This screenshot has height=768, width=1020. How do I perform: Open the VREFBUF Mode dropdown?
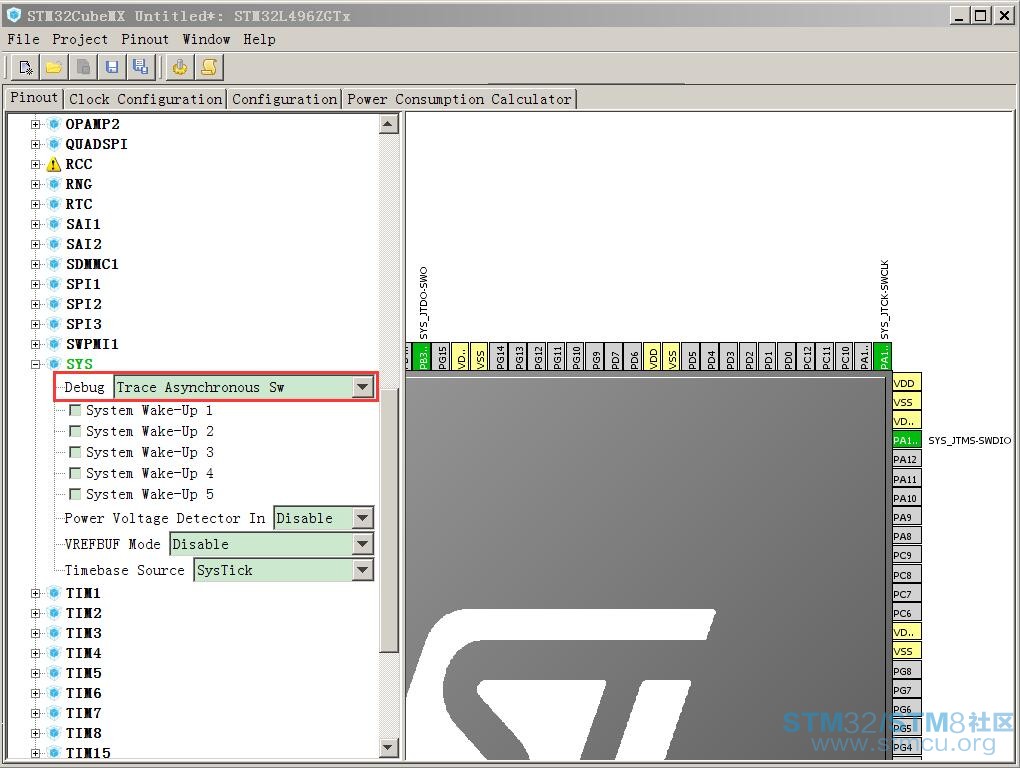pyautogui.click(x=362, y=544)
